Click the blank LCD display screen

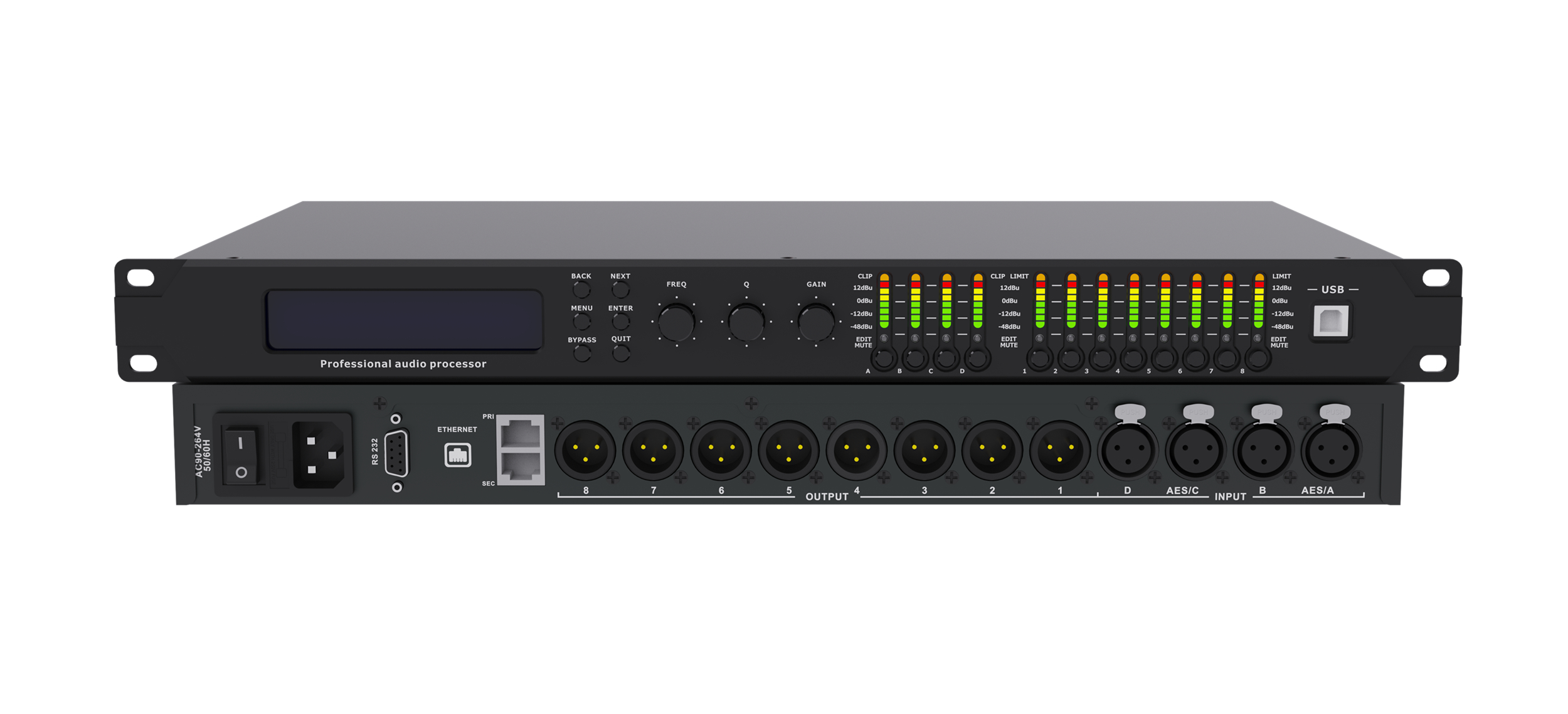pos(404,320)
